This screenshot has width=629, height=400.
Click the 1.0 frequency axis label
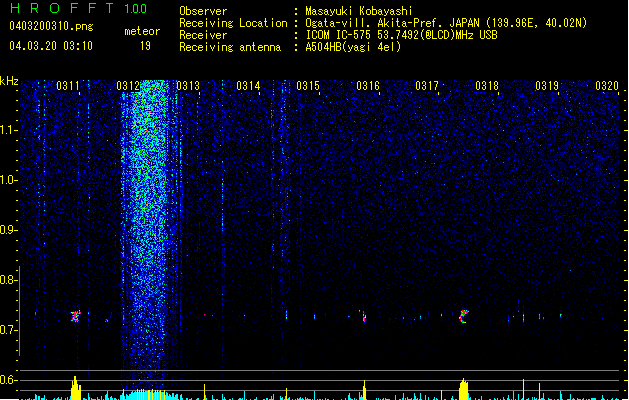click(x=8, y=180)
